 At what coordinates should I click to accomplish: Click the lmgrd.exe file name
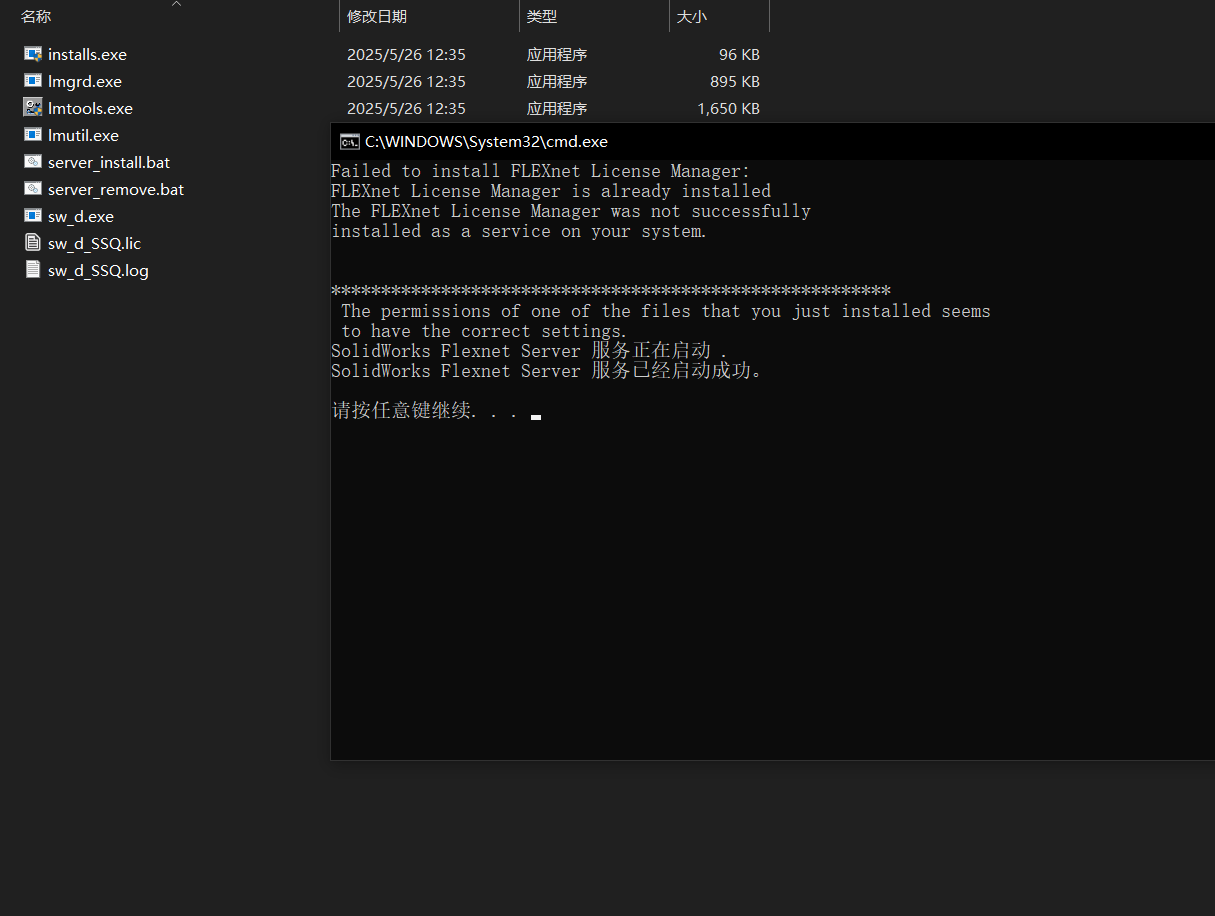tap(85, 81)
